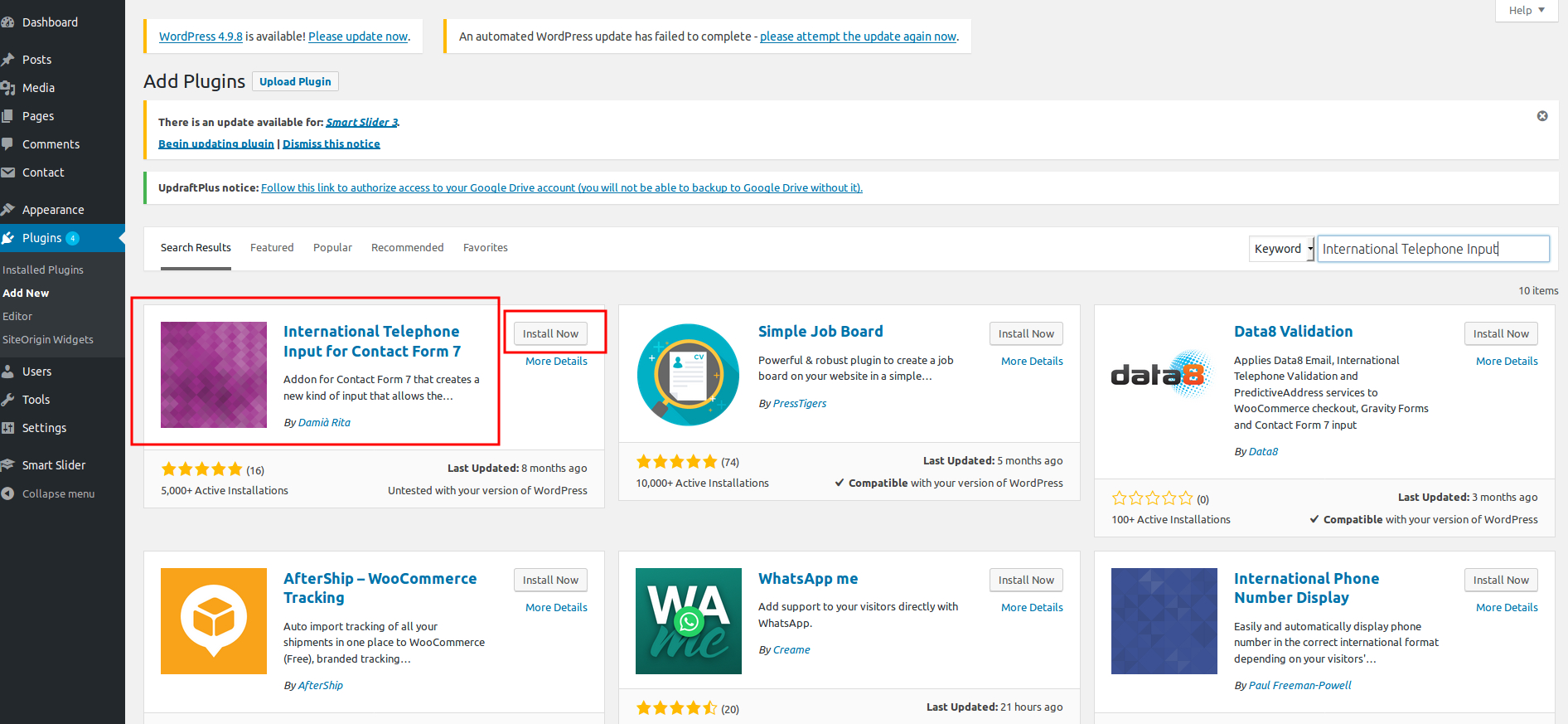Viewport: 1568px width, 724px height.
Task: Click author link Damià Rita
Action: tap(324, 423)
